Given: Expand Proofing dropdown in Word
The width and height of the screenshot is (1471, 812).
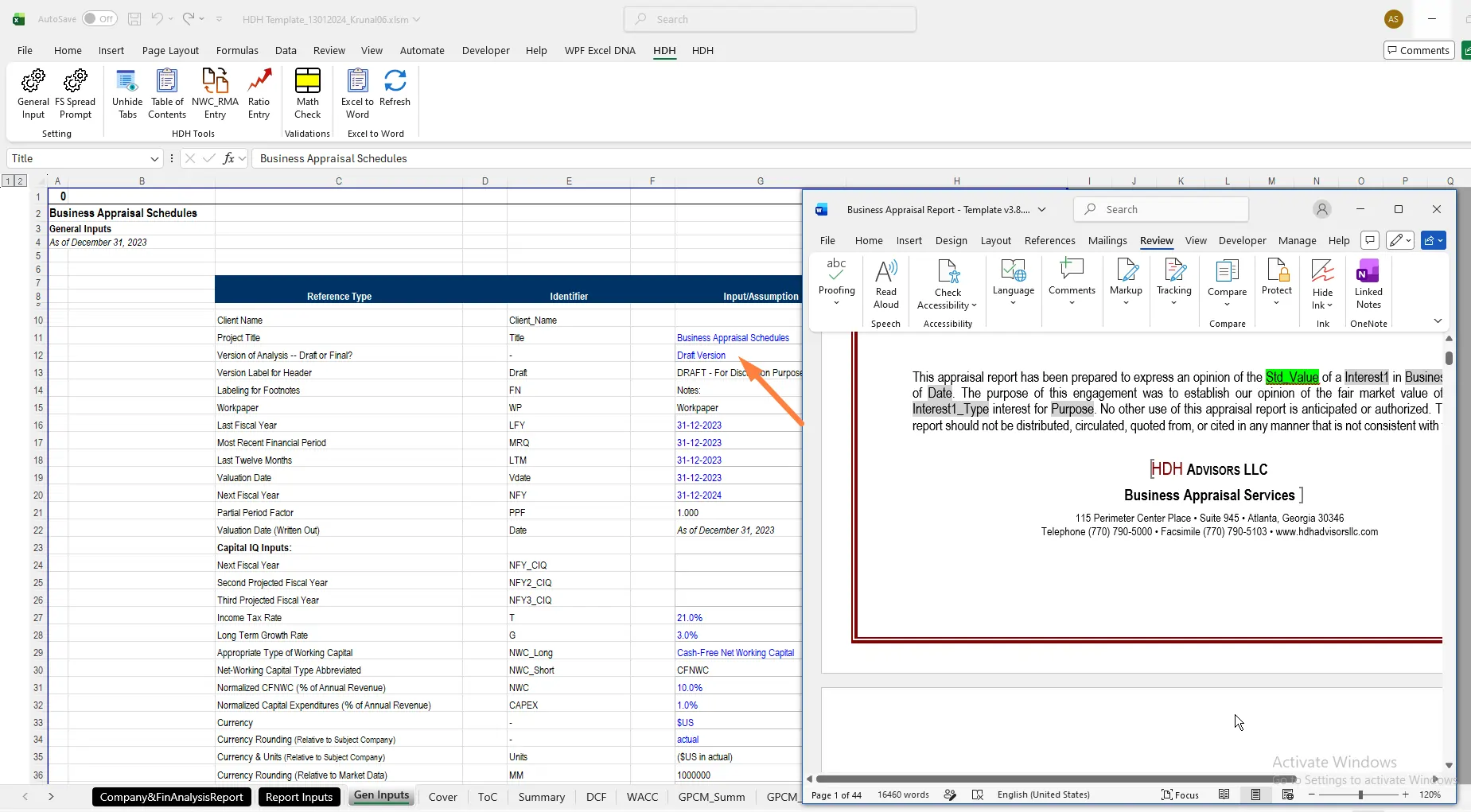Looking at the screenshot, I should [836, 303].
